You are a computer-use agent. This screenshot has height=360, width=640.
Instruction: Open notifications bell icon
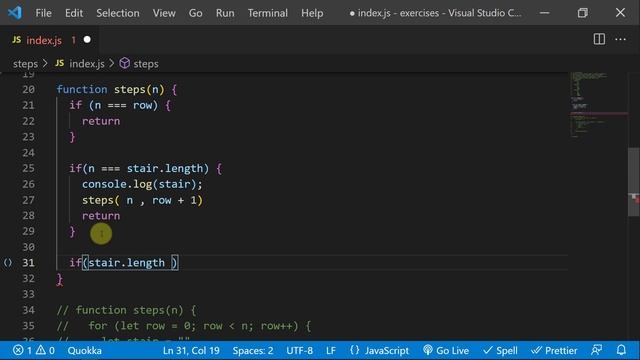[621, 350]
